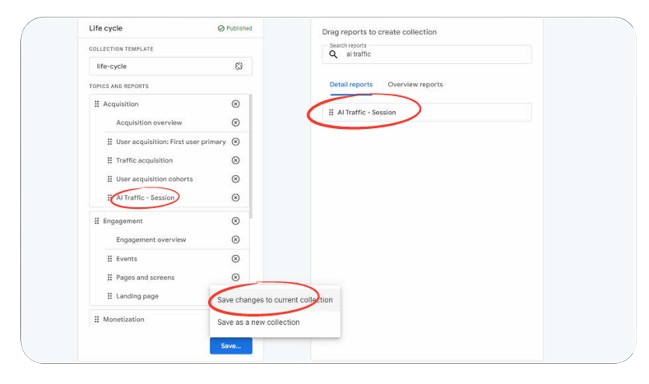Remove the Acquisition topic

(x=236, y=104)
